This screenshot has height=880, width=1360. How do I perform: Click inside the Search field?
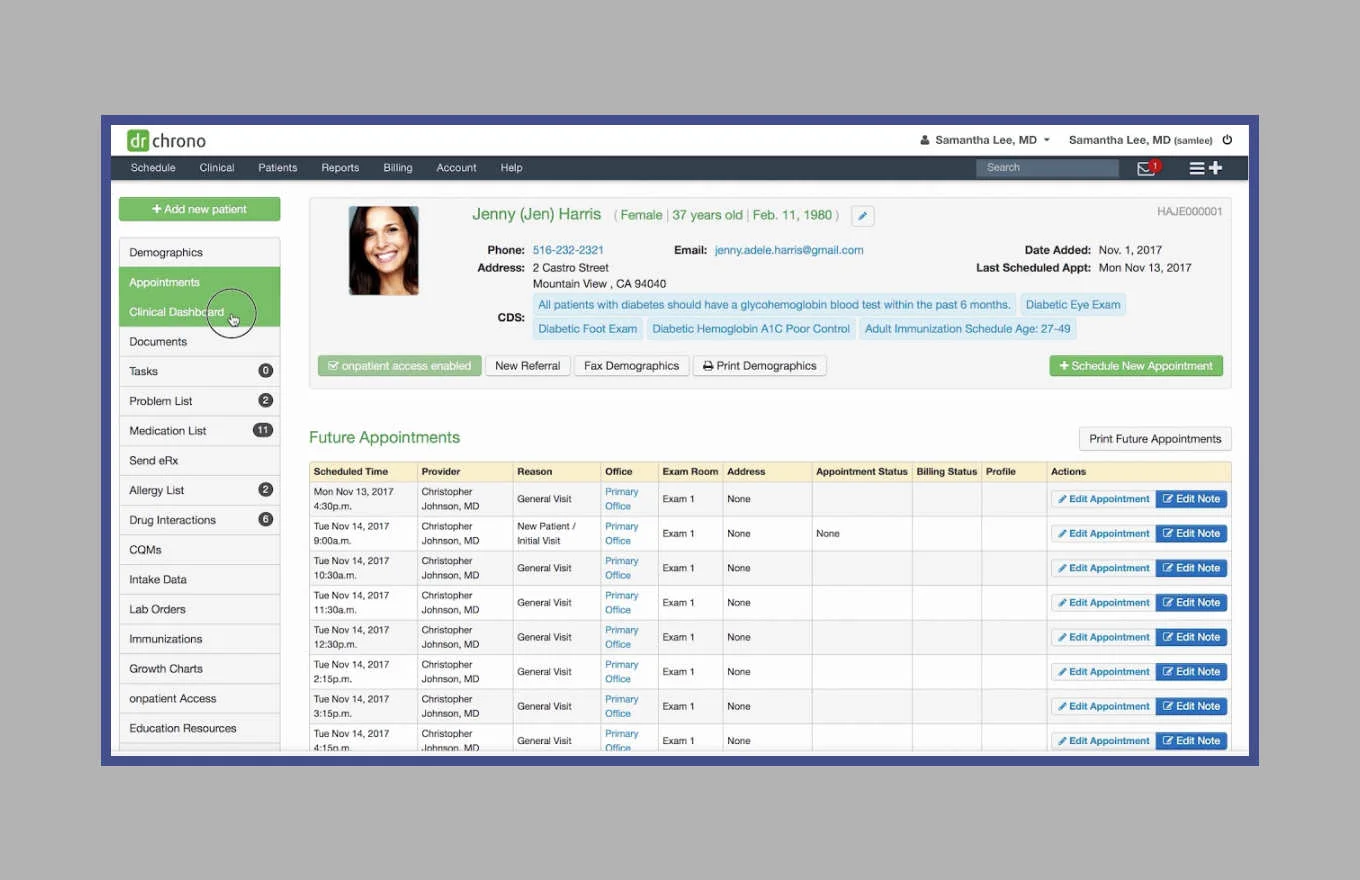click(1046, 168)
